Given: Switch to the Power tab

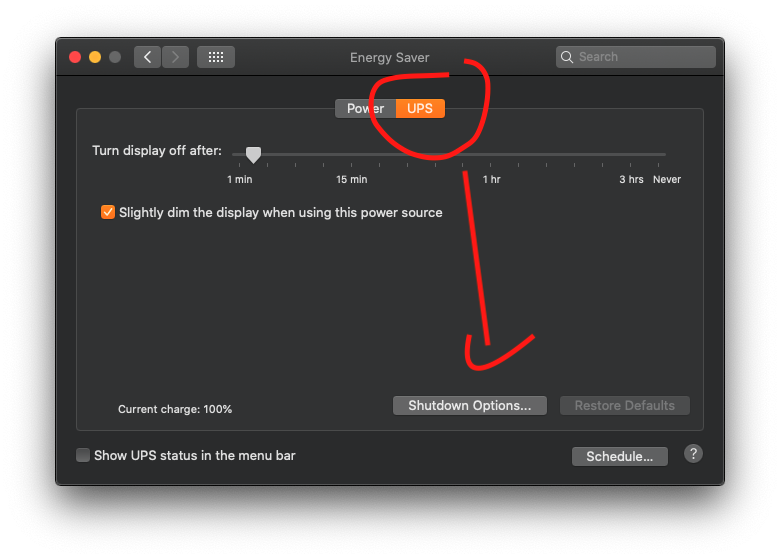Looking at the screenshot, I should point(366,108).
